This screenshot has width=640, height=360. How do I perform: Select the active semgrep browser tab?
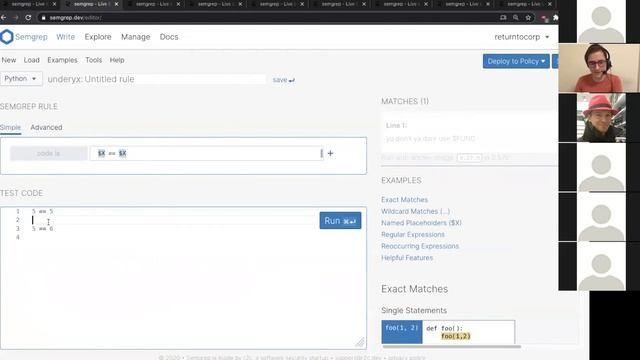pos(90,4)
